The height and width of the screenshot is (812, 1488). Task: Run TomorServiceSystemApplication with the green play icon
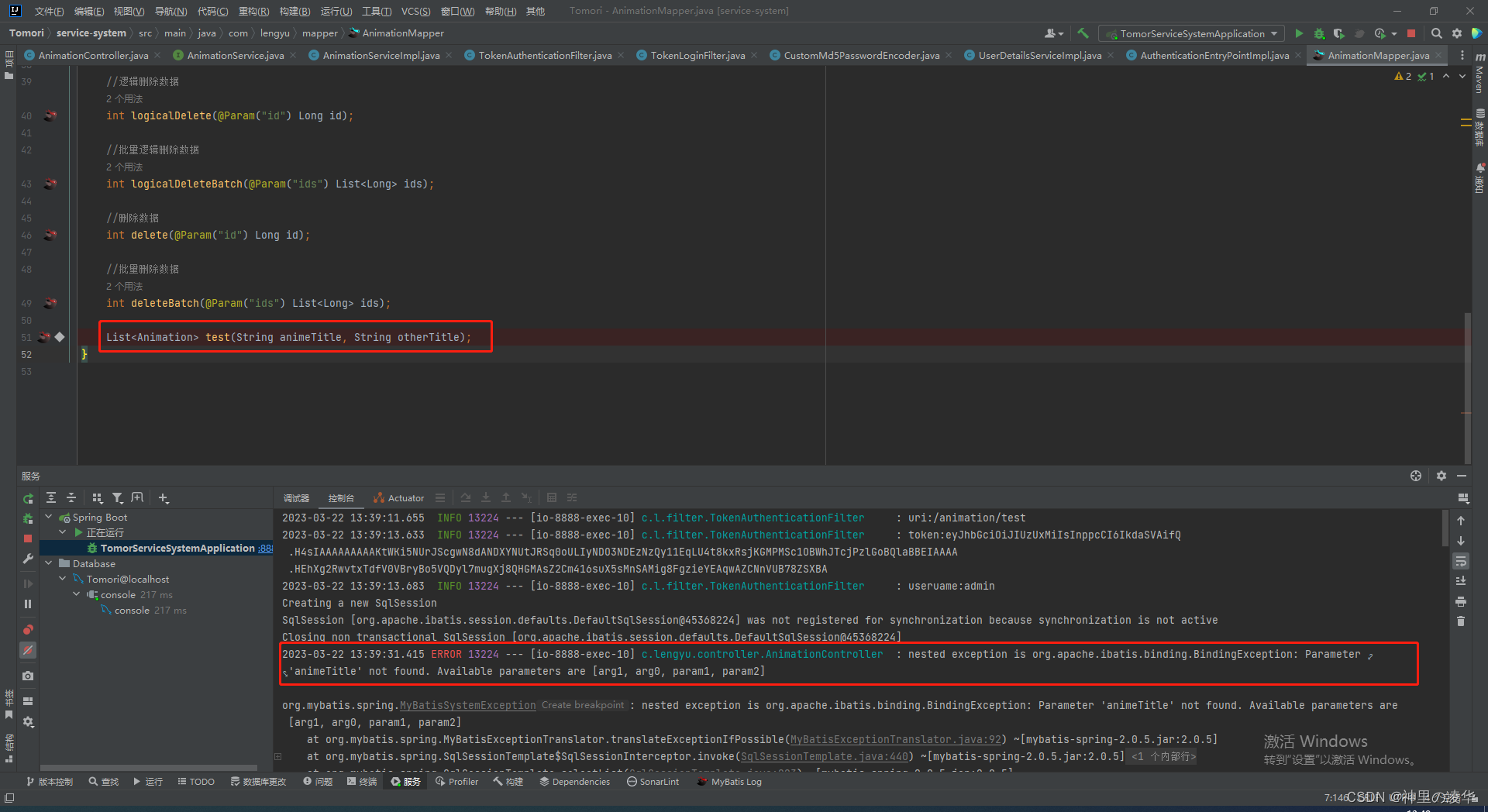pos(1299,33)
